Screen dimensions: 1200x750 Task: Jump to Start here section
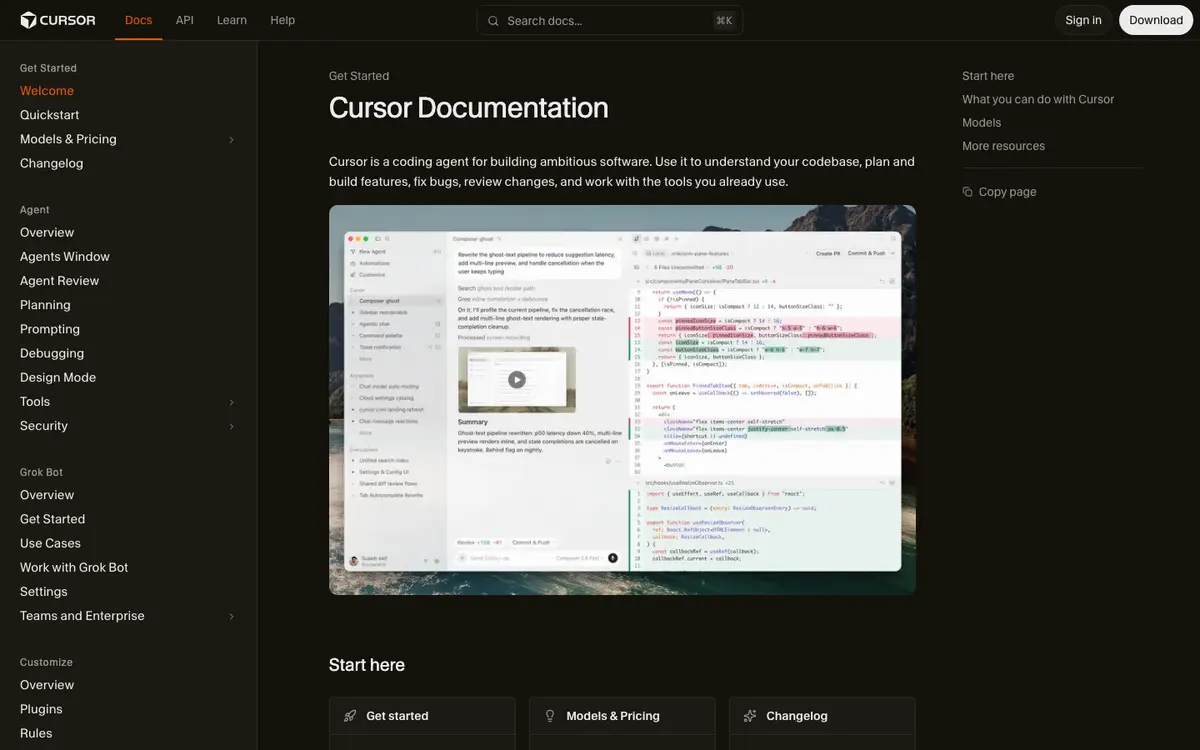(988, 76)
